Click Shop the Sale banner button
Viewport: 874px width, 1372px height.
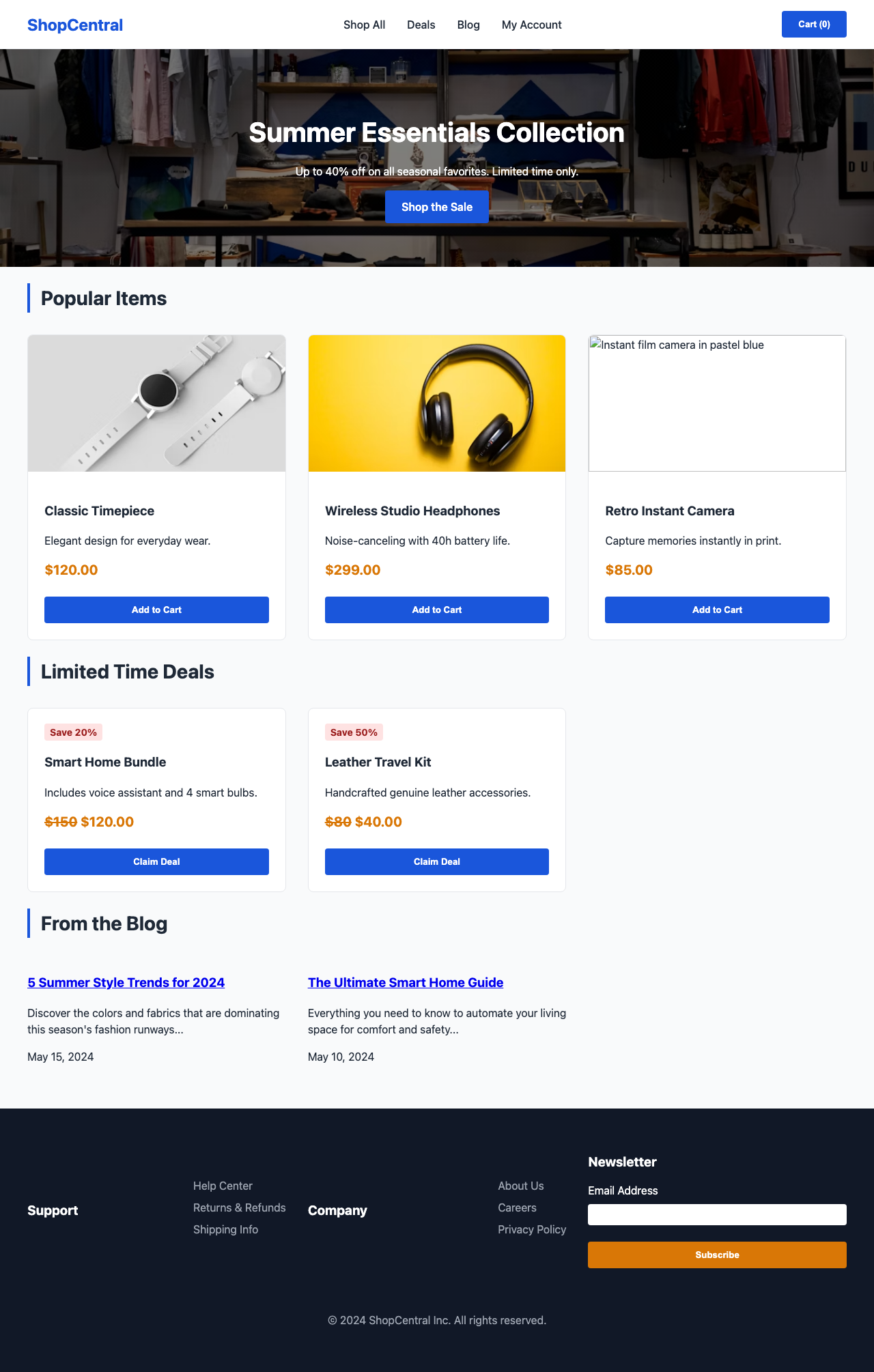click(x=436, y=207)
